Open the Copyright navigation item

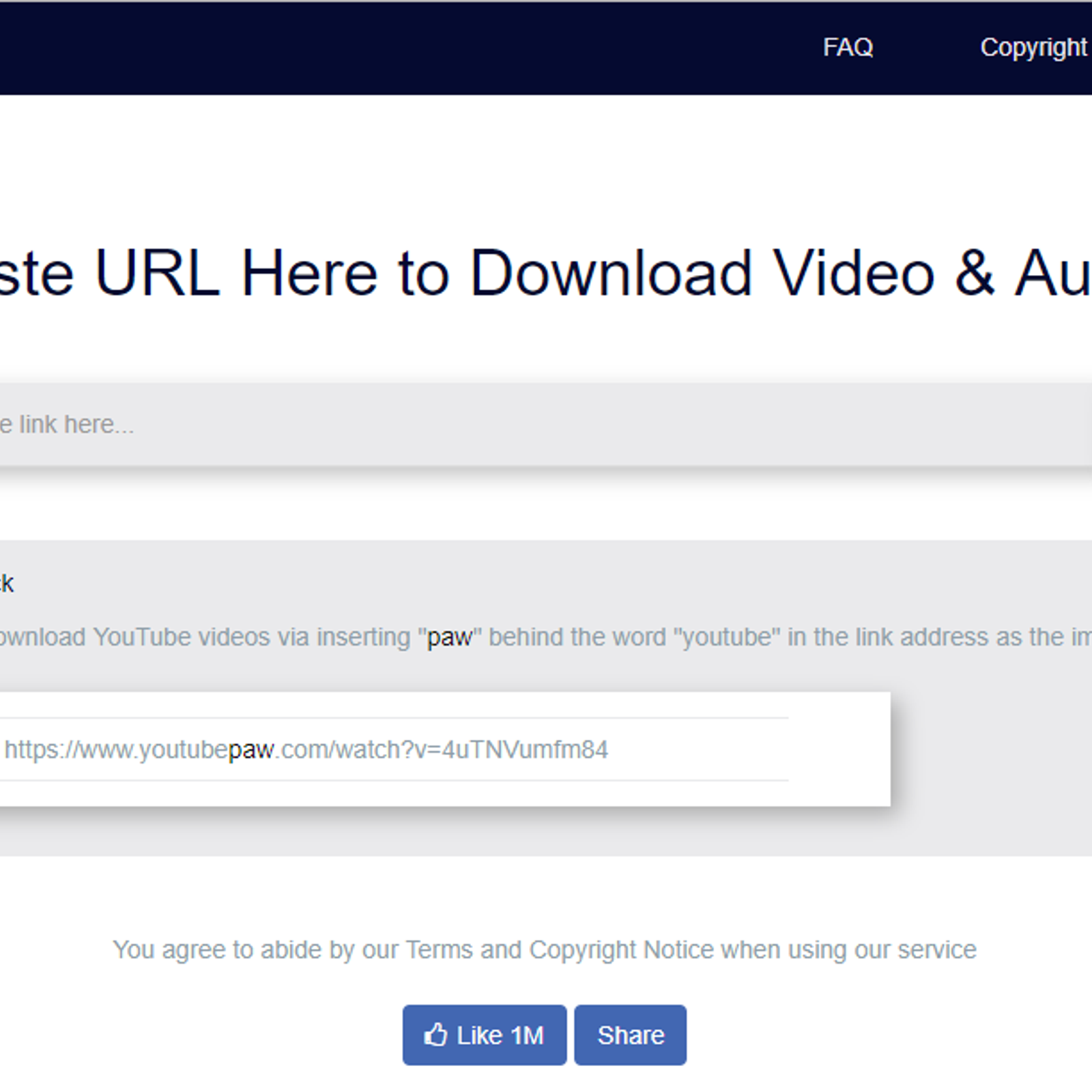pyautogui.click(x=1035, y=47)
